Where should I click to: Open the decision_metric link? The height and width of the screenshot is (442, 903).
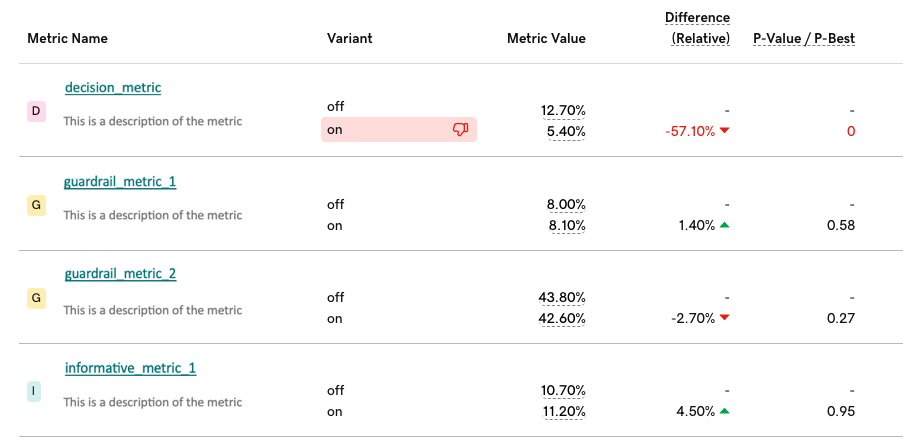pos(113,88)
